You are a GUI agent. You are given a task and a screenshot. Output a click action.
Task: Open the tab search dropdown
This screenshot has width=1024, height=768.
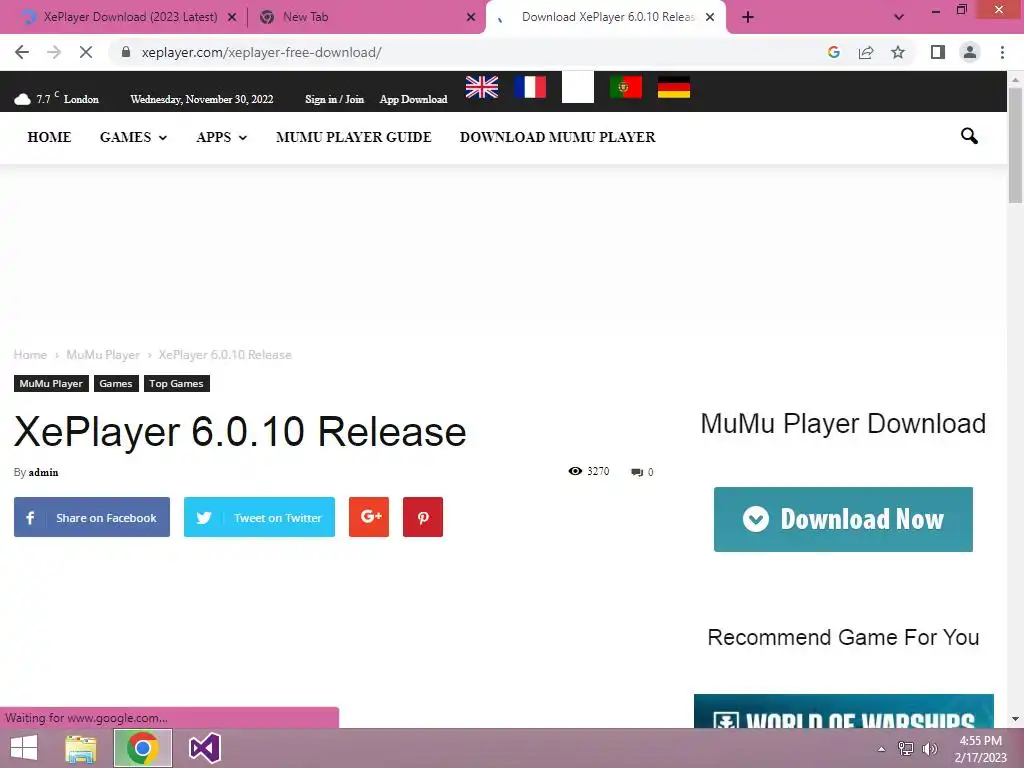pos(899,17)
